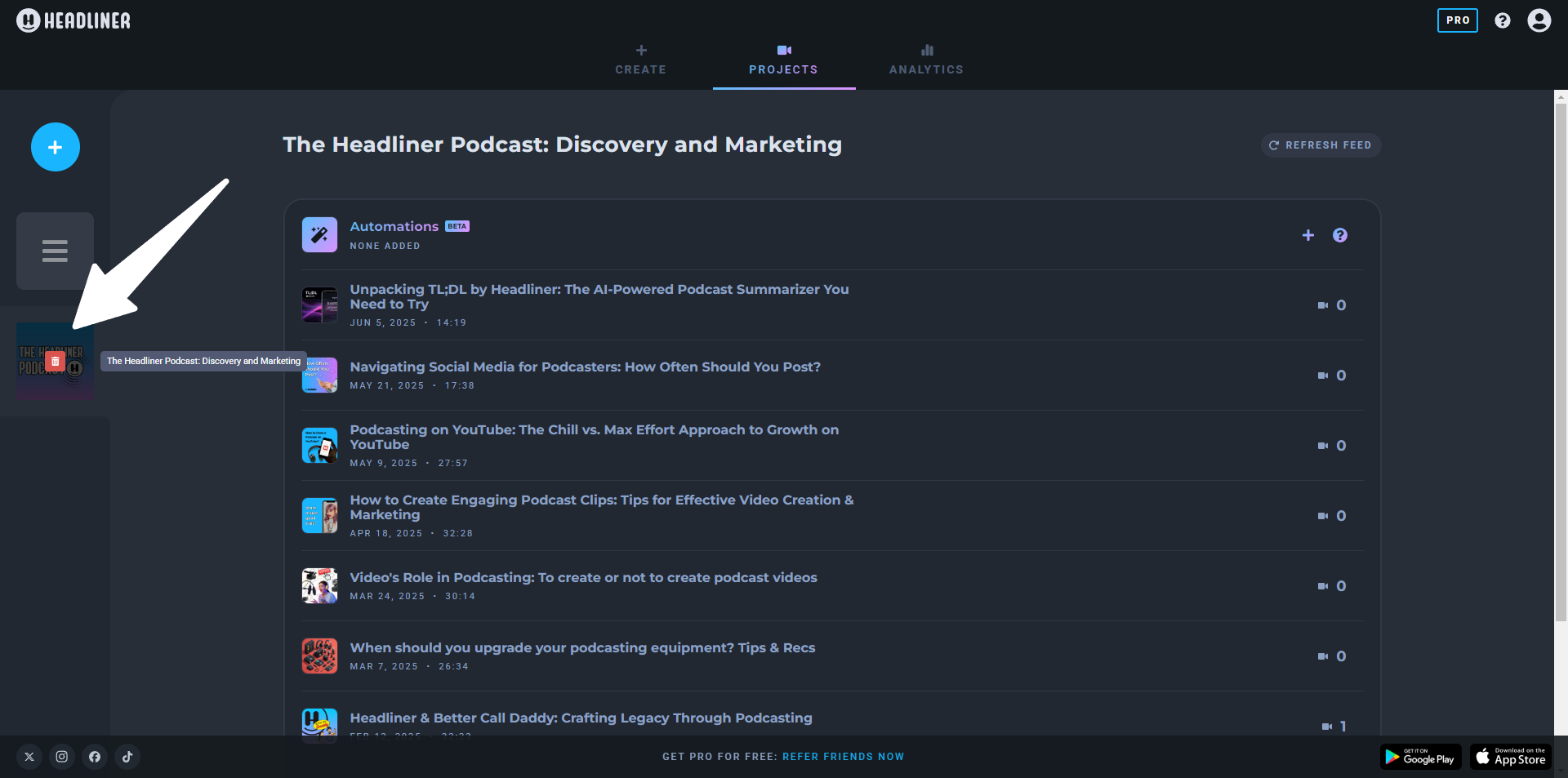Screen dimensions: 1568x778
Task: Add an automation with plus icon
Action: click(1308, 235)
